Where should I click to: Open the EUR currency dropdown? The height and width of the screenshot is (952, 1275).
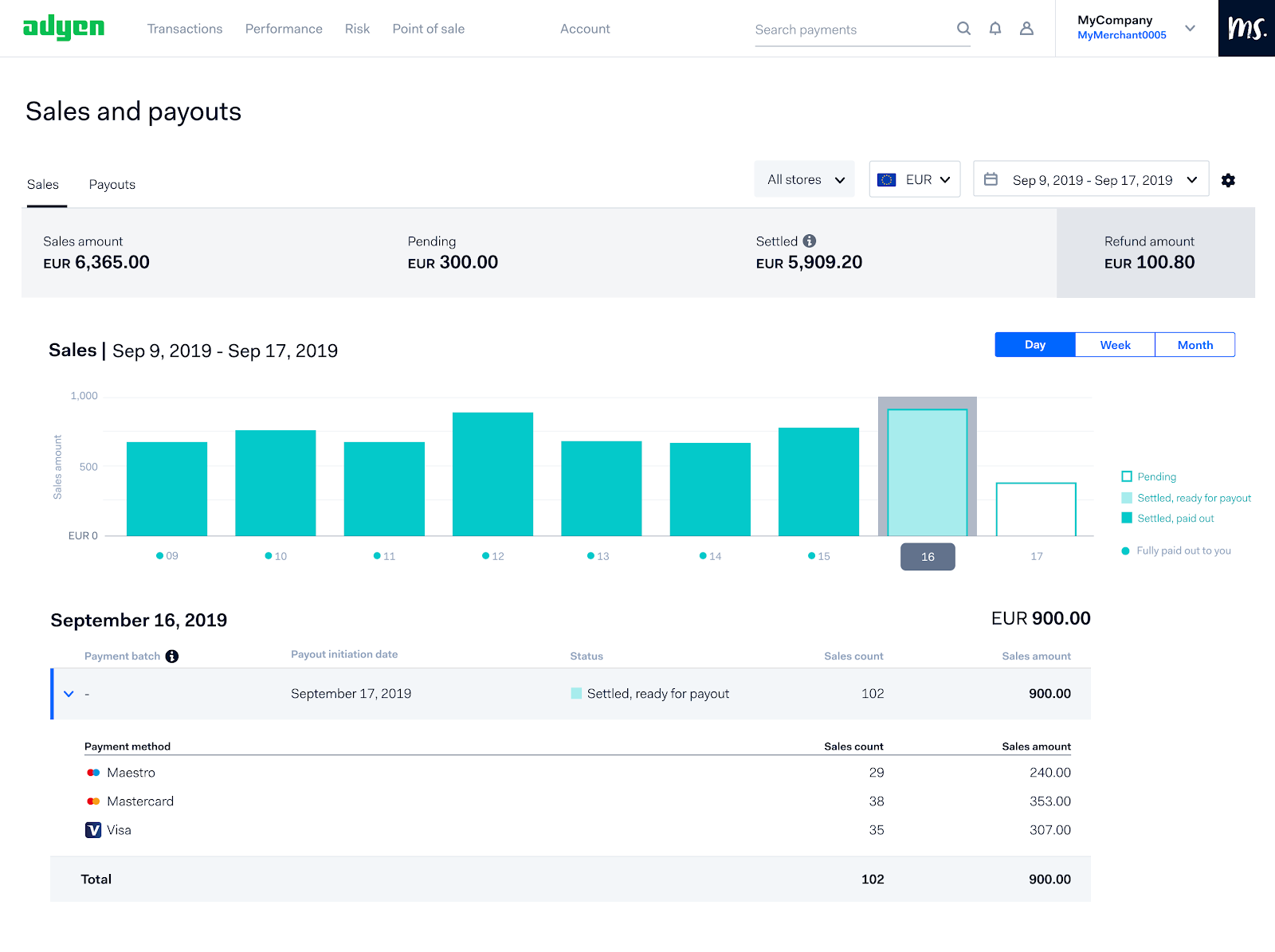click(x=915, y=180)
